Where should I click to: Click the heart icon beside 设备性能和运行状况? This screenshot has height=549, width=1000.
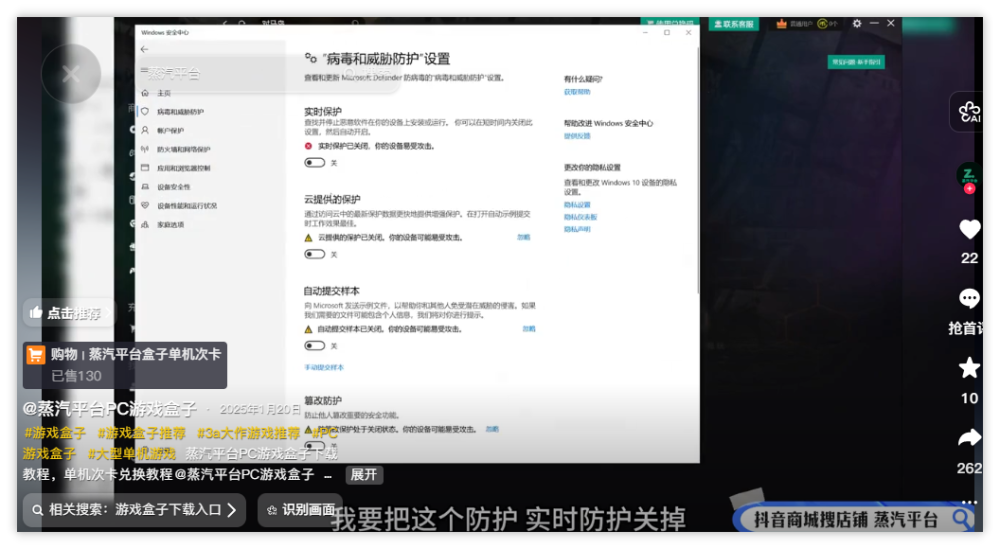coord(145,205)
